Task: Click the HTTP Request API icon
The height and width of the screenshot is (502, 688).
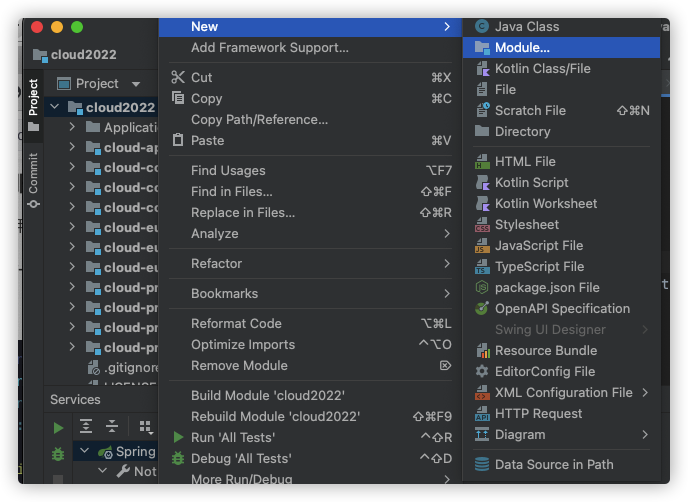Action: (482, 414)
